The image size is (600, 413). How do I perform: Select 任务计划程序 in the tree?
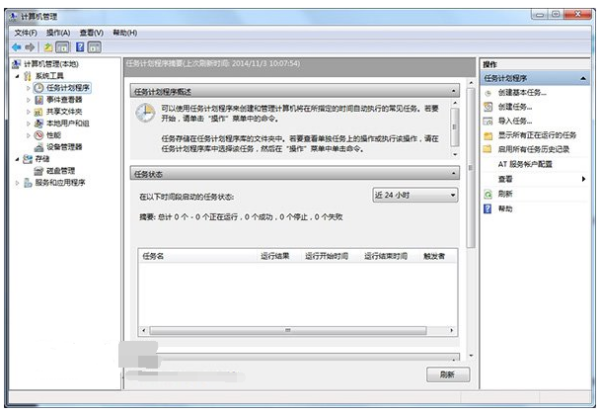pos(68,88)
